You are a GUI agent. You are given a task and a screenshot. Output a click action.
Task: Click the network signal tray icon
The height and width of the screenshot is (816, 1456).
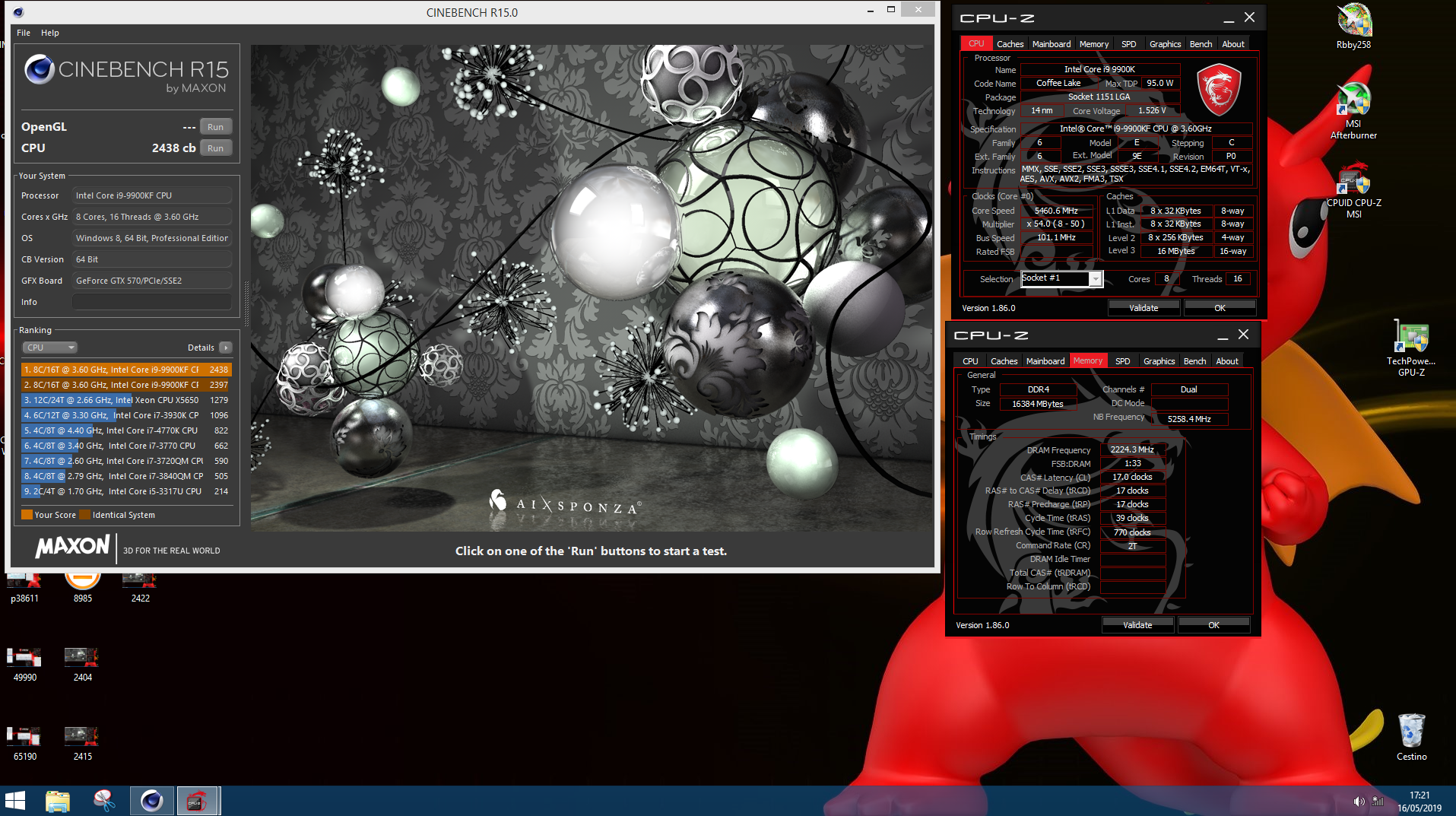(x=1378, y=801)
